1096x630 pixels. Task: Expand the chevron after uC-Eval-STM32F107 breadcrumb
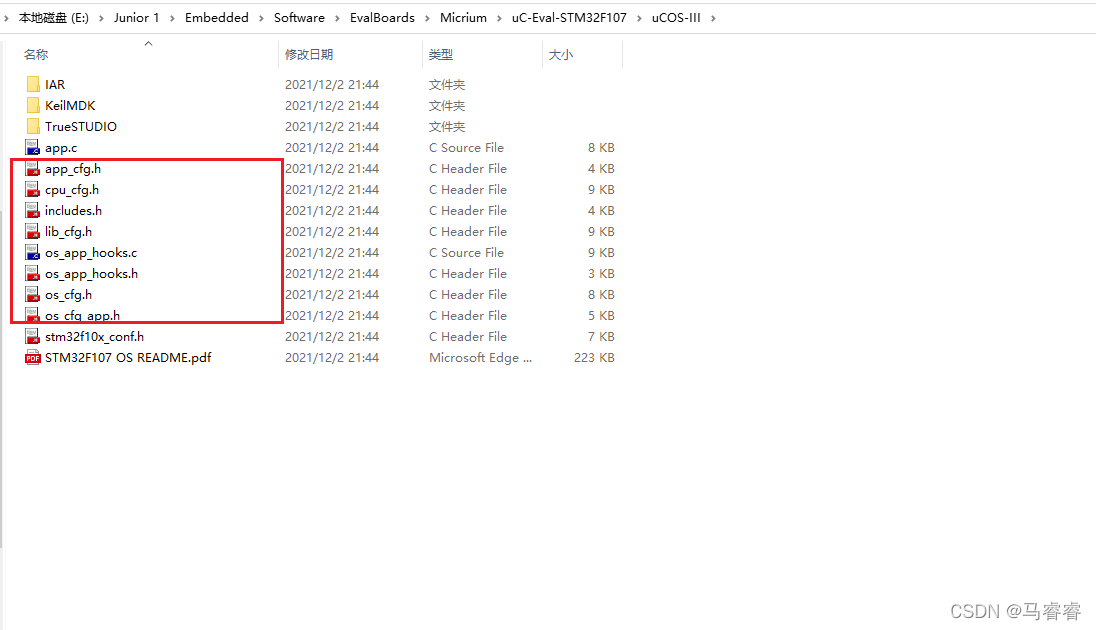click(x=639, y=18)
